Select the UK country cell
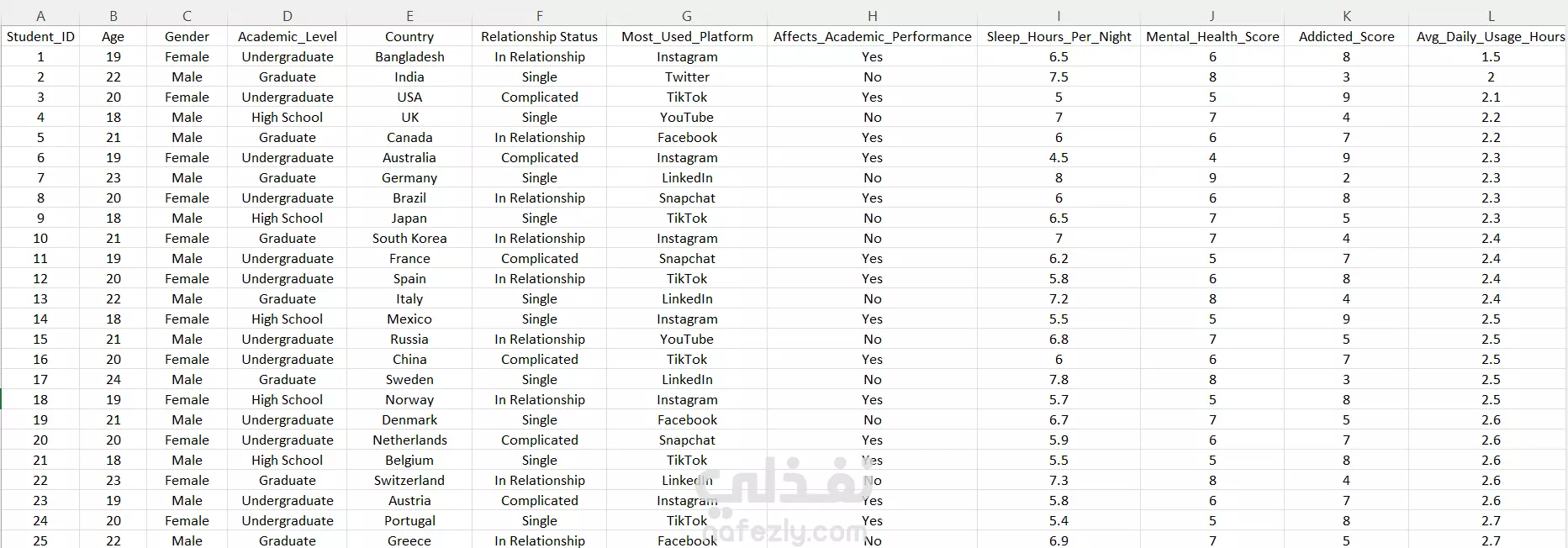 point(409,117)
